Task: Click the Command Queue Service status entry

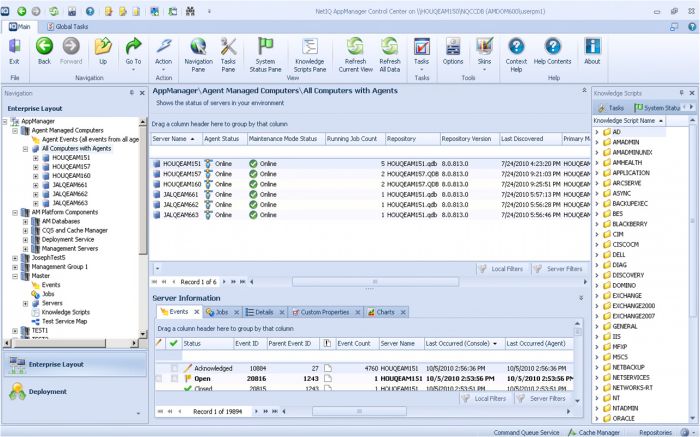Action: (526, 432)
